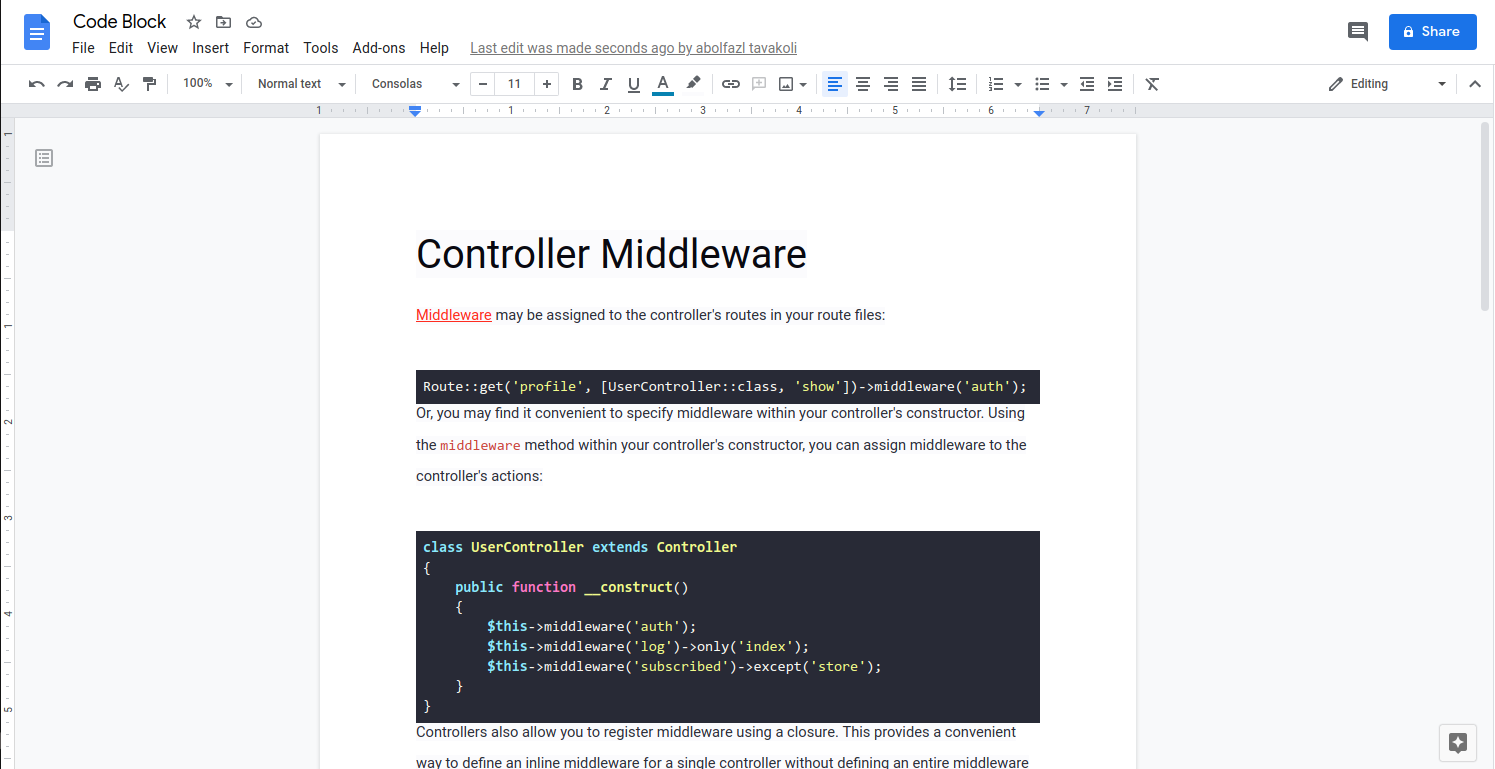Open the File menu
The width and height of the screenshot is (1495, 769).
click(83, 48)
